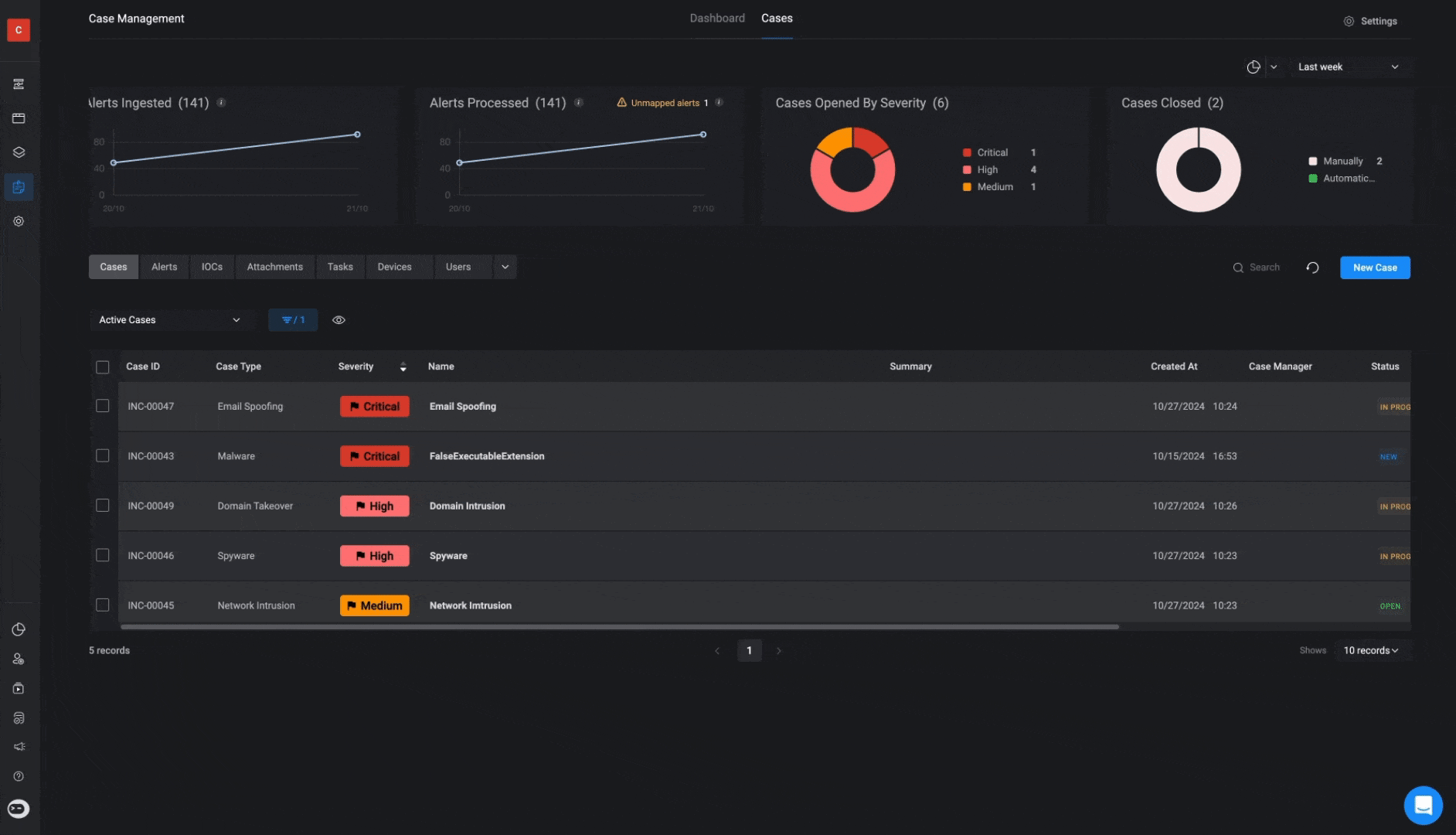The width and height of the screenshot is (1456, 835).
Task: Click the Critical legend color swatch
Action: click(966, 153)
